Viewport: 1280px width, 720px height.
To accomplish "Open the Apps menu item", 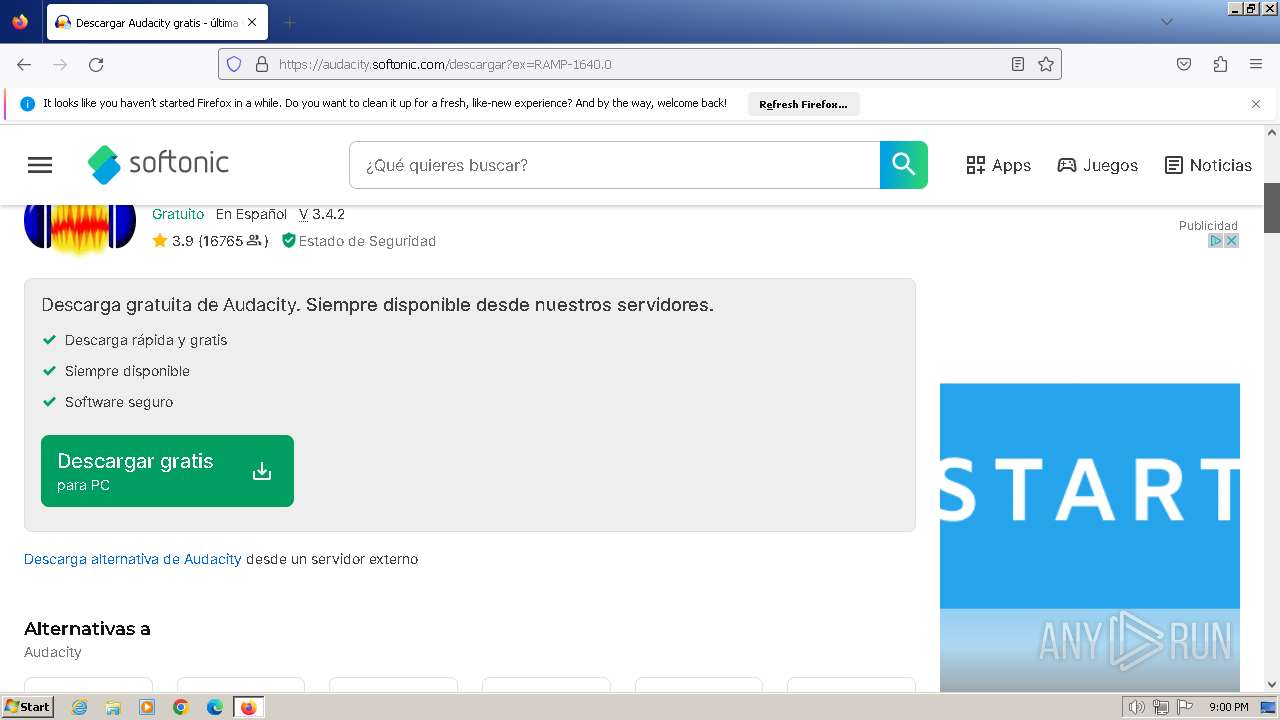I will [998, 165].
